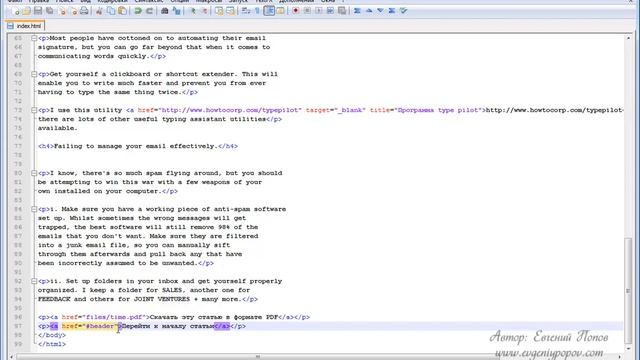Click the horizontal scrollbar right arrow

click(620, 357)
